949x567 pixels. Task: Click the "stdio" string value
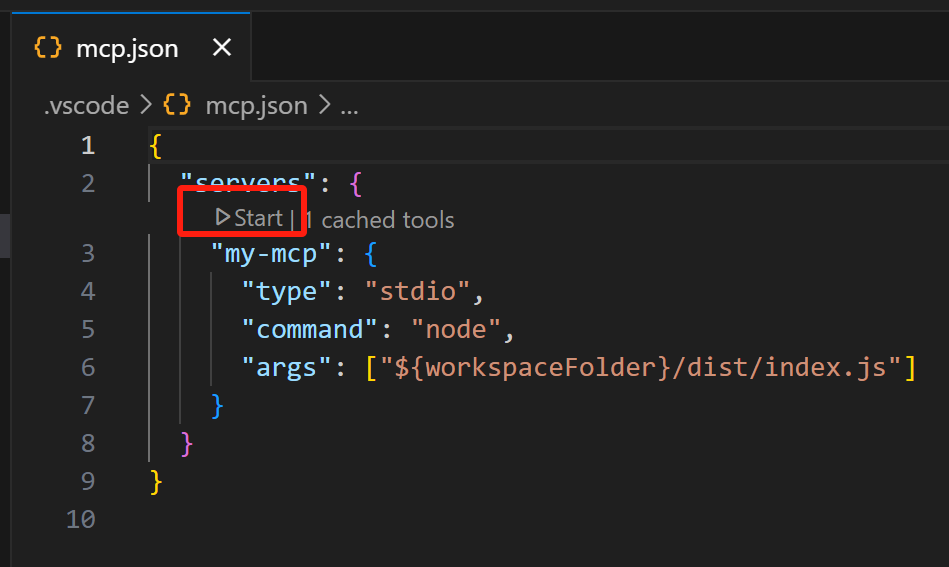(x=417, y=291)
